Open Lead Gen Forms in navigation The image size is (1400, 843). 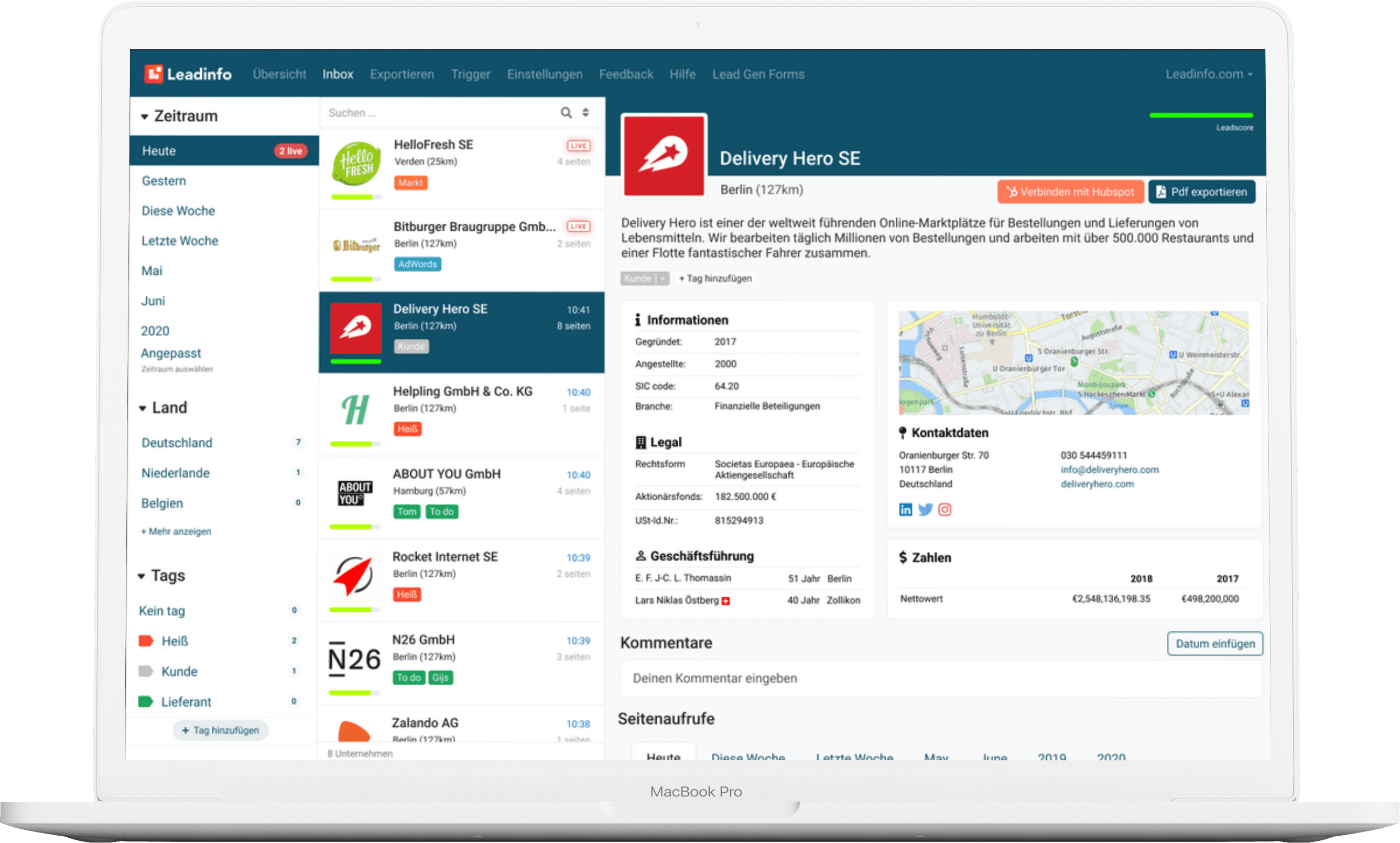[758, 74]
